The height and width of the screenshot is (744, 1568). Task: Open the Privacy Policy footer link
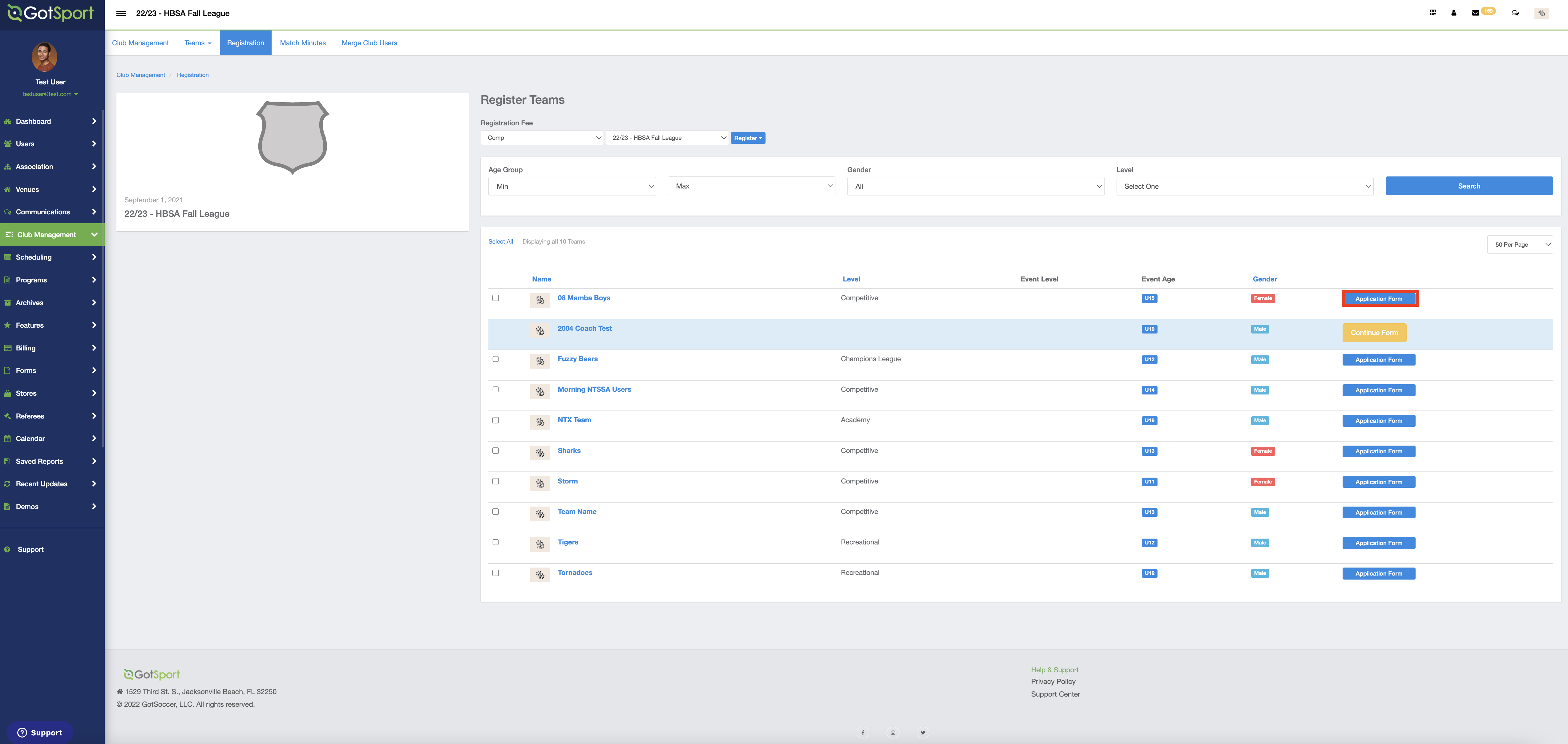click(1053, 682)
